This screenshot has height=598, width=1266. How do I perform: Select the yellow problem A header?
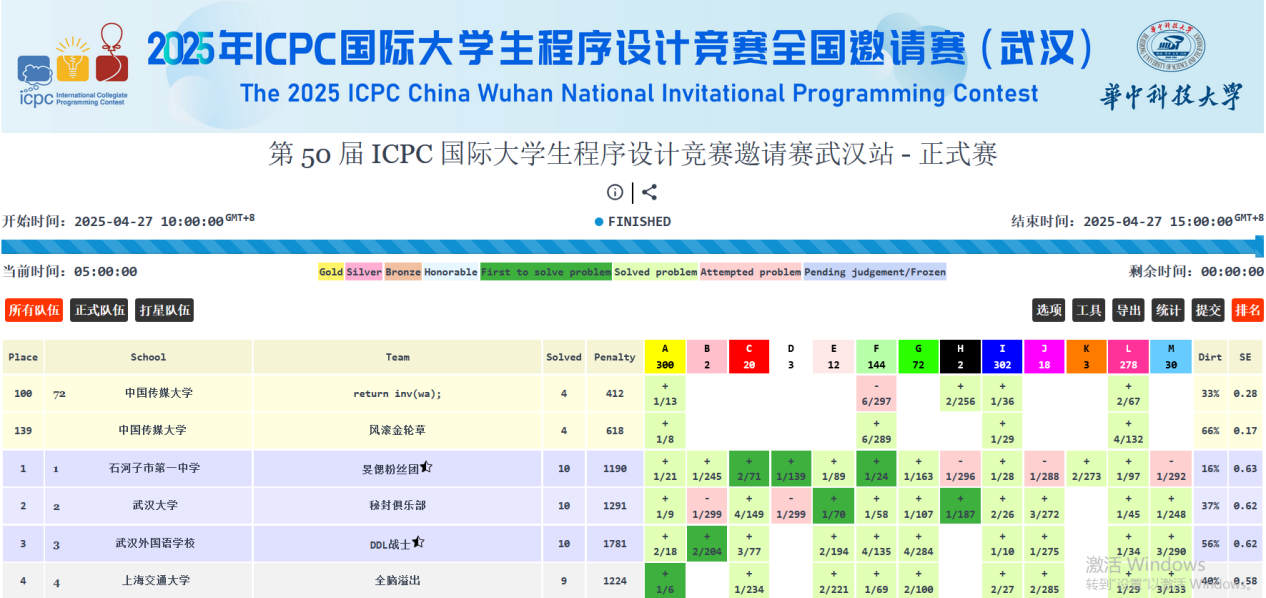[x=665, y=357]
